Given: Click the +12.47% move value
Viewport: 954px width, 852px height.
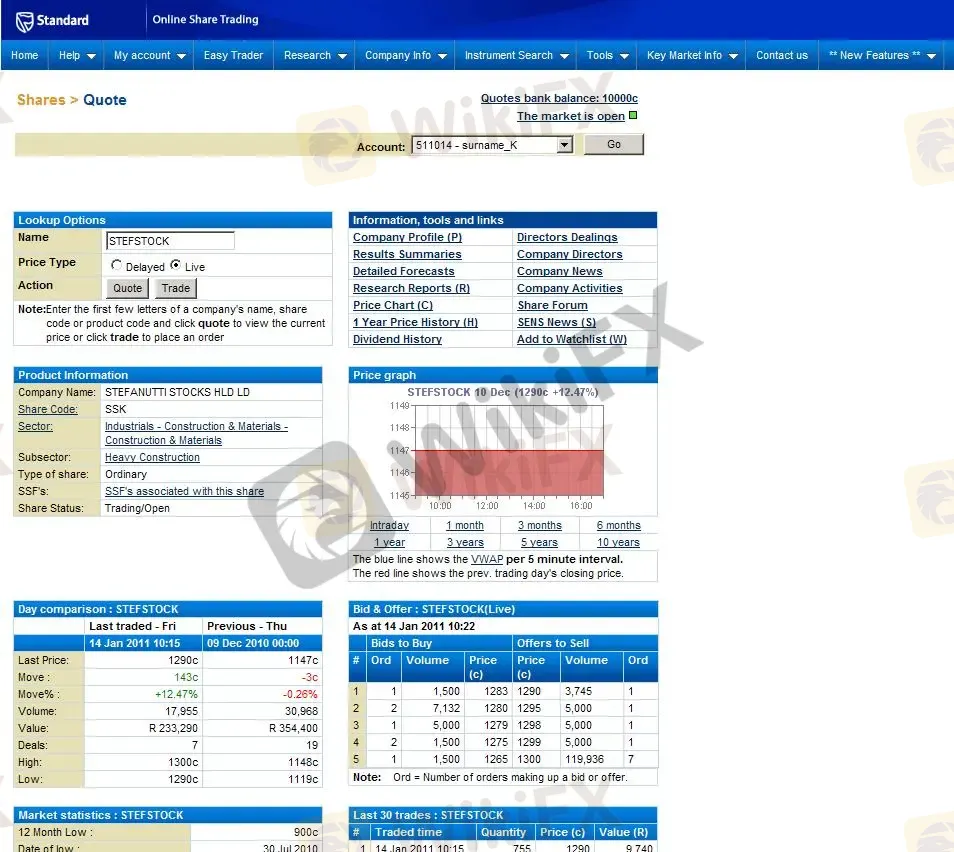Looking at the screenshot, I should [176, 694].
